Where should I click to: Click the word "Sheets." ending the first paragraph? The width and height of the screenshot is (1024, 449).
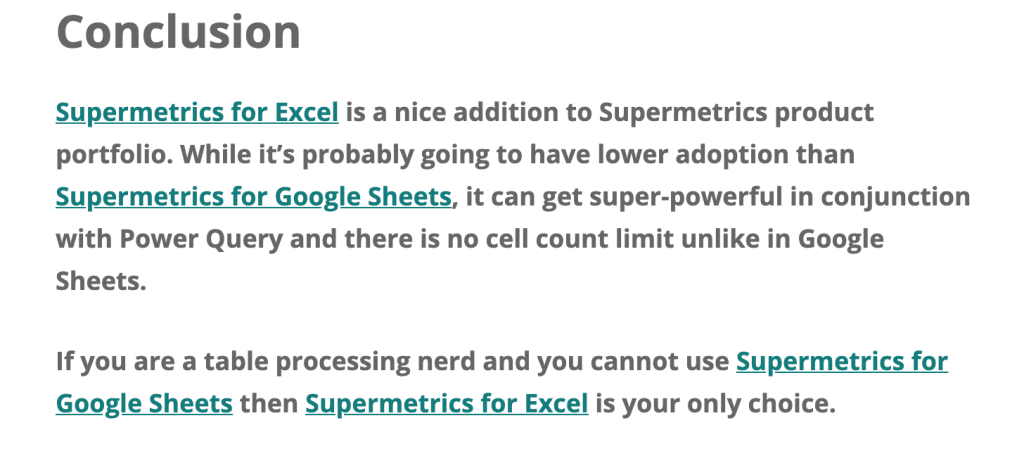click(101, 281)
